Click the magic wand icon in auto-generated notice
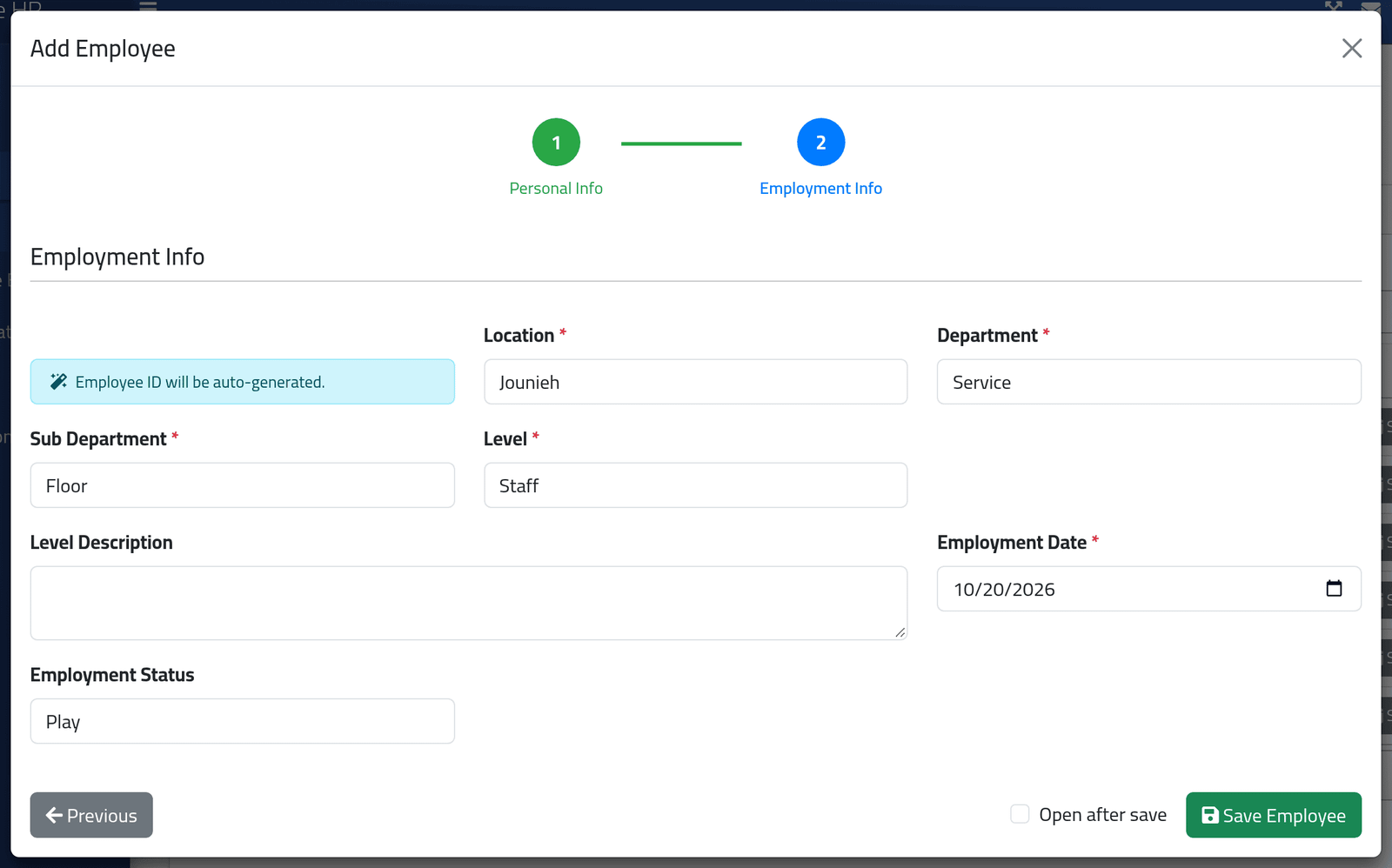 point(58,382)
